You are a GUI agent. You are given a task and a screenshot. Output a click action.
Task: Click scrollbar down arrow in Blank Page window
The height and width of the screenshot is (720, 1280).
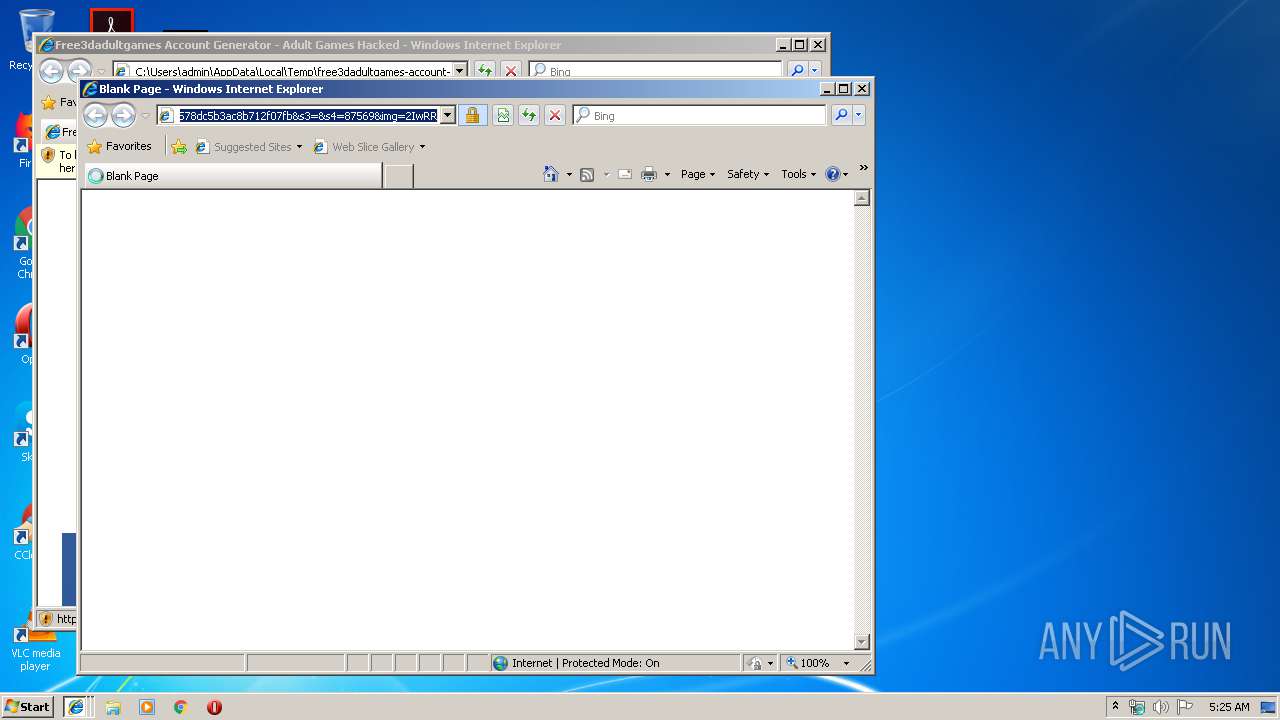click(862, 642)
